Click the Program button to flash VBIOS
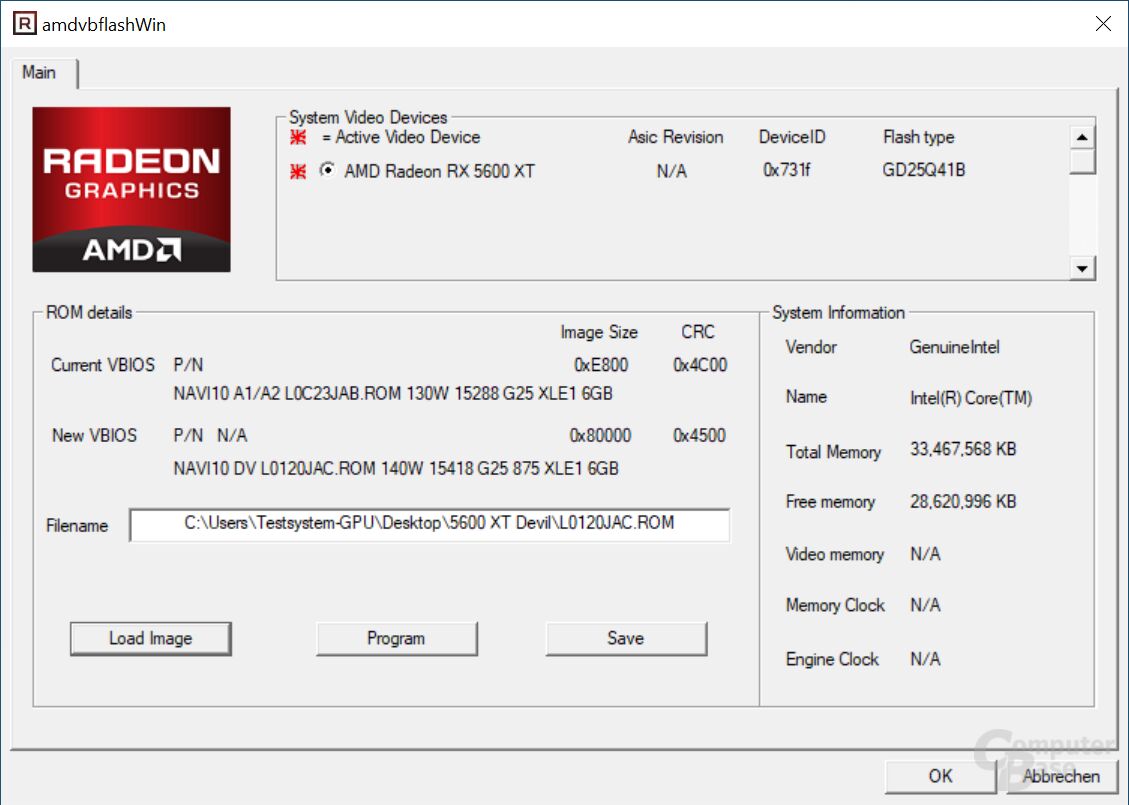 pos(396,639)
